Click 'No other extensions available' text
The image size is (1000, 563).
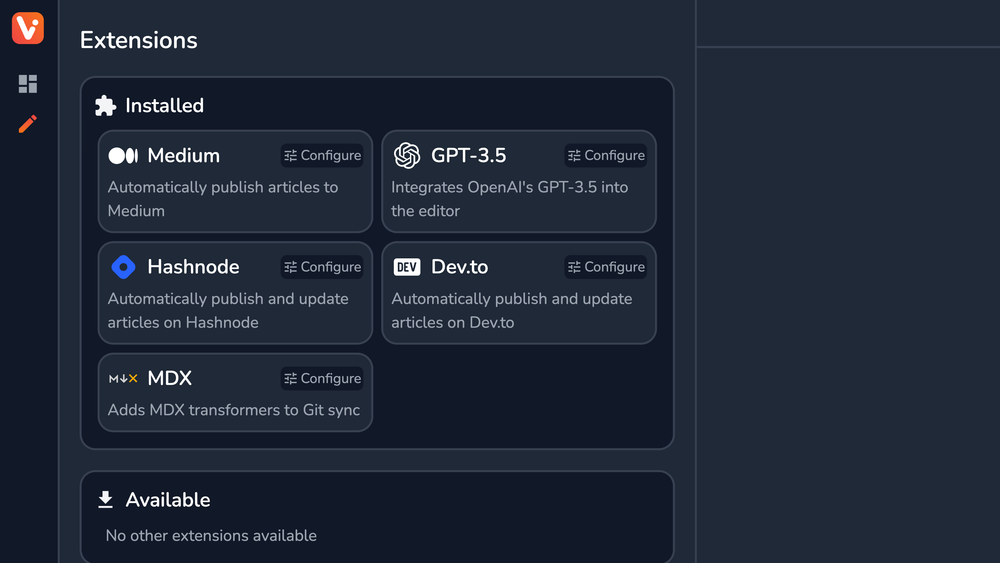coord(211,536)
